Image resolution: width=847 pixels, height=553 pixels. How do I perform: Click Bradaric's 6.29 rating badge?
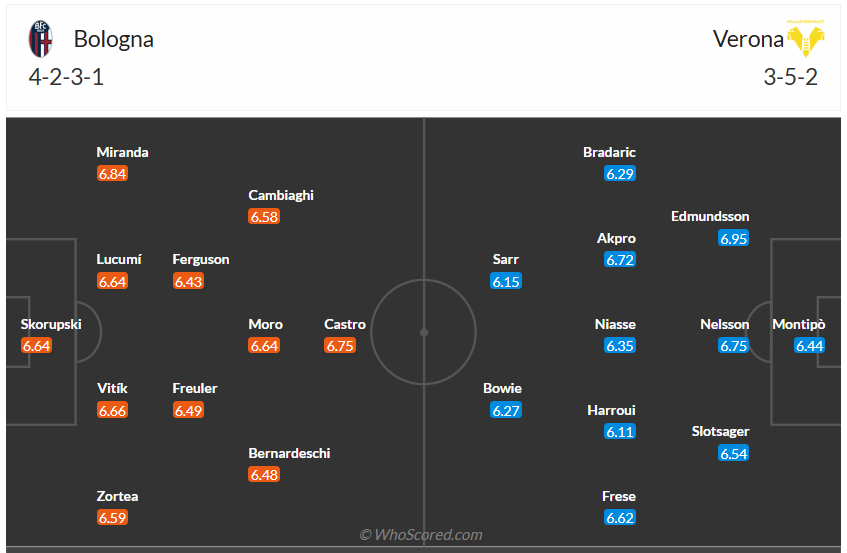coord(620,174)
